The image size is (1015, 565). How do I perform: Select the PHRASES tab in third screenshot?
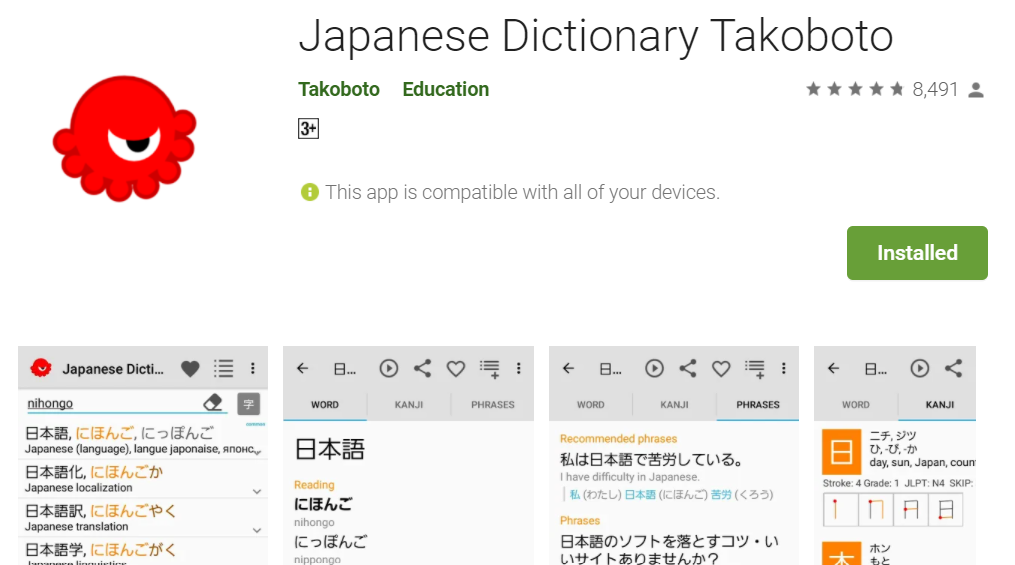tap(758, 404)
